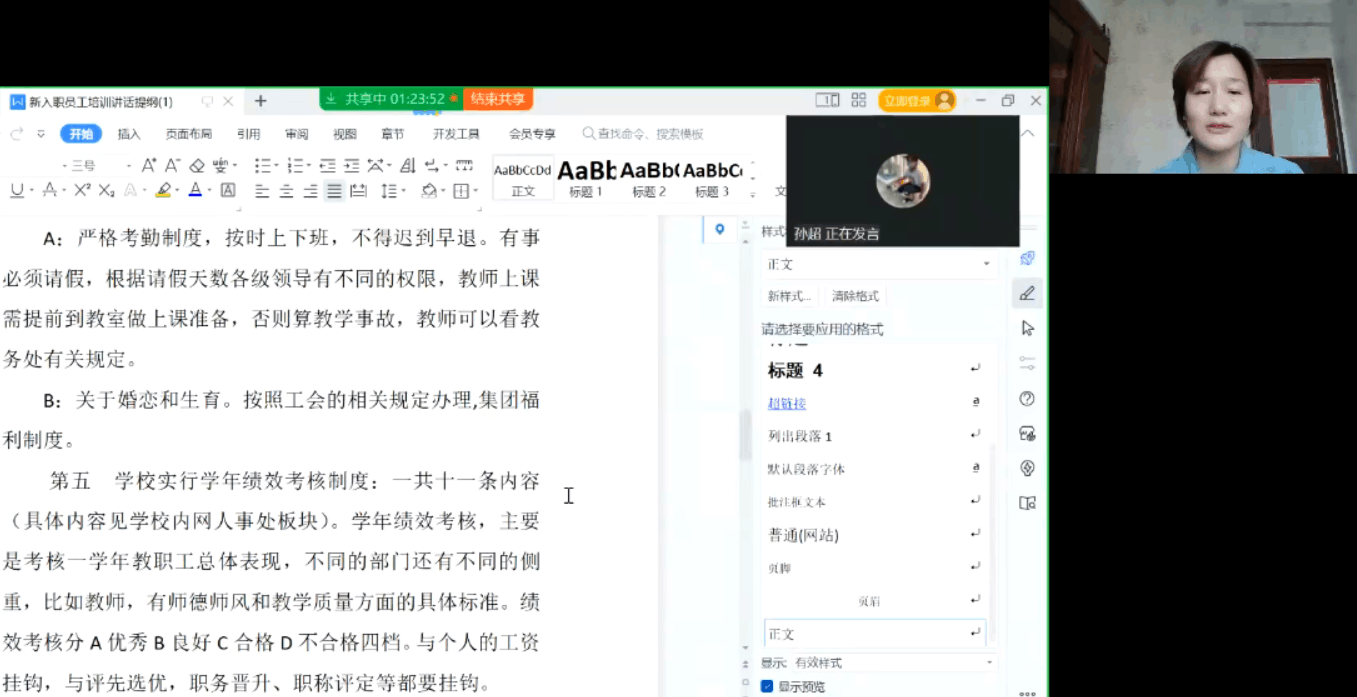The image size is (1357, 697).
Task: Select the 列出段落 1 style entry
Action: [x=800, y=436]
